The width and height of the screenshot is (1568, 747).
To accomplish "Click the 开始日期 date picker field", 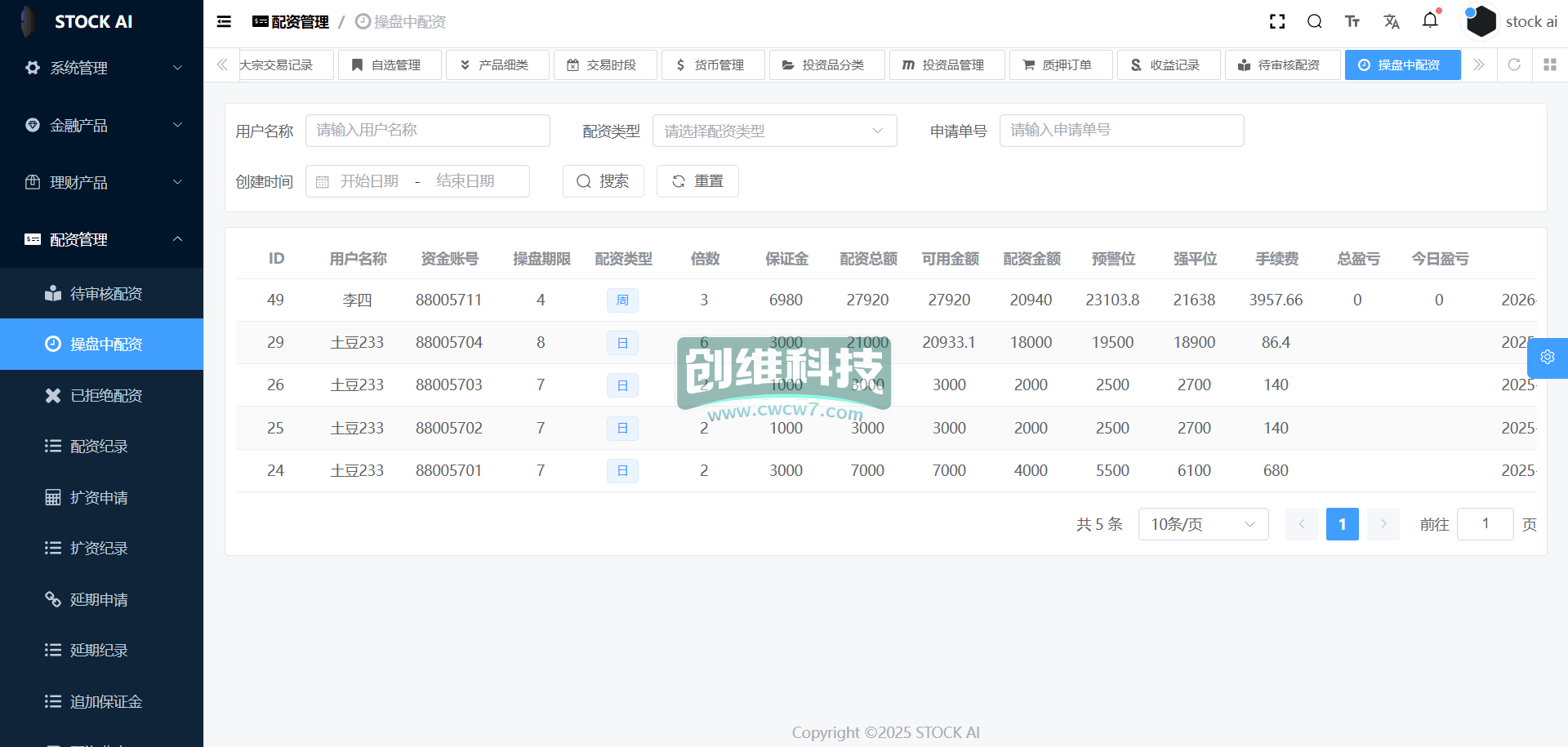I will click(369, 181).
